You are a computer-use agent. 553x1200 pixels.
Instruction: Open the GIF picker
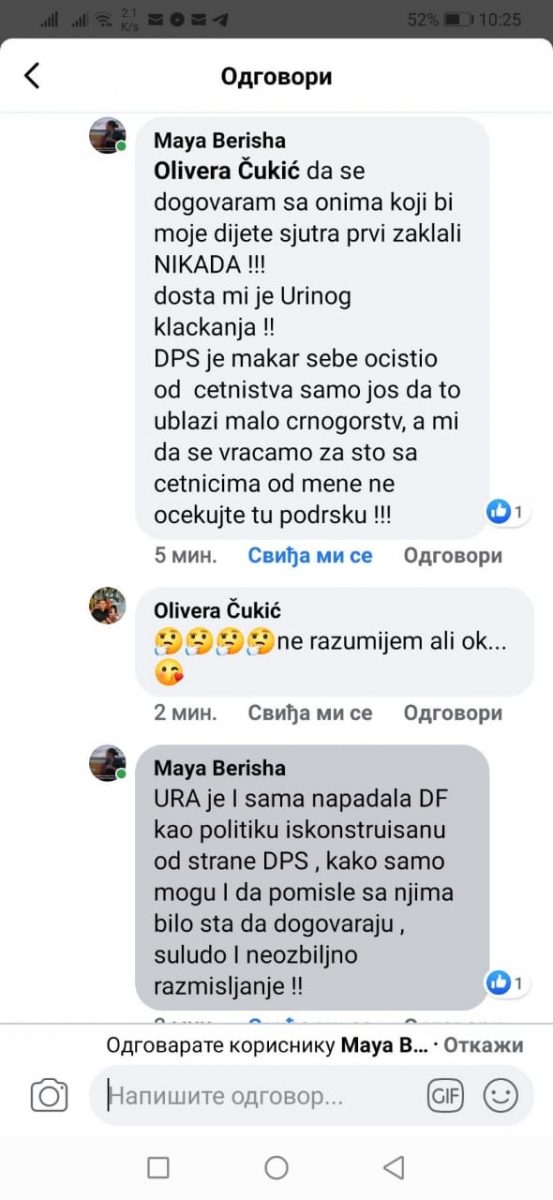click(x=446, y=1096)
